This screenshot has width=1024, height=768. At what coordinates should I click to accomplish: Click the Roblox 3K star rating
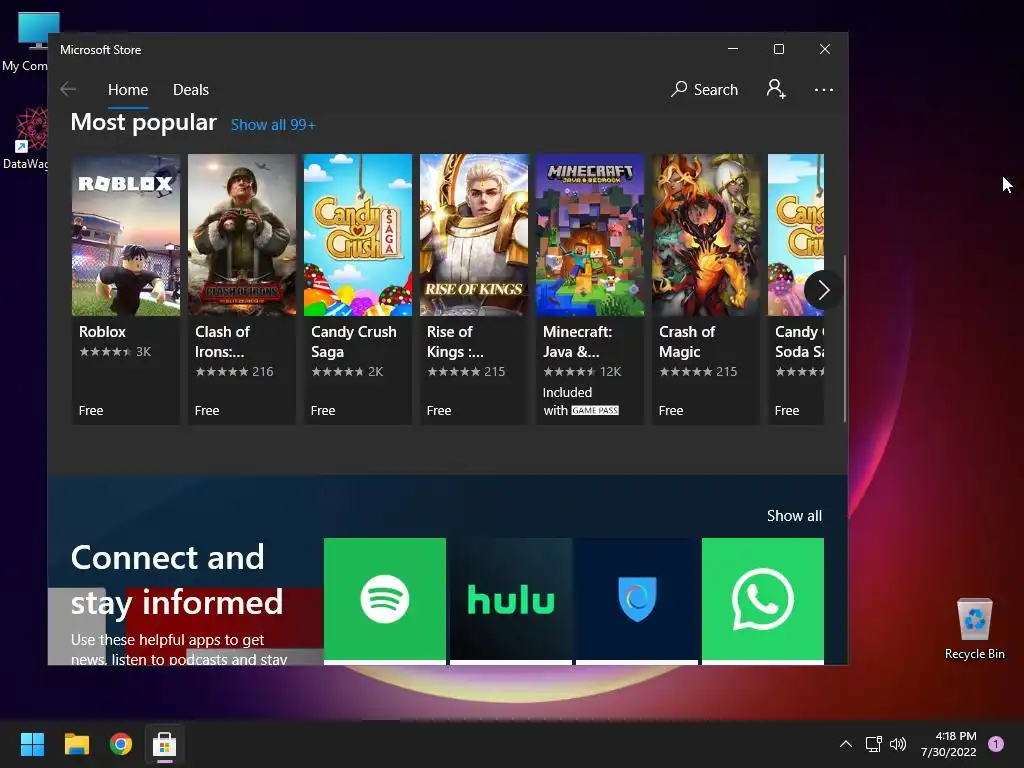coord(115,352)
